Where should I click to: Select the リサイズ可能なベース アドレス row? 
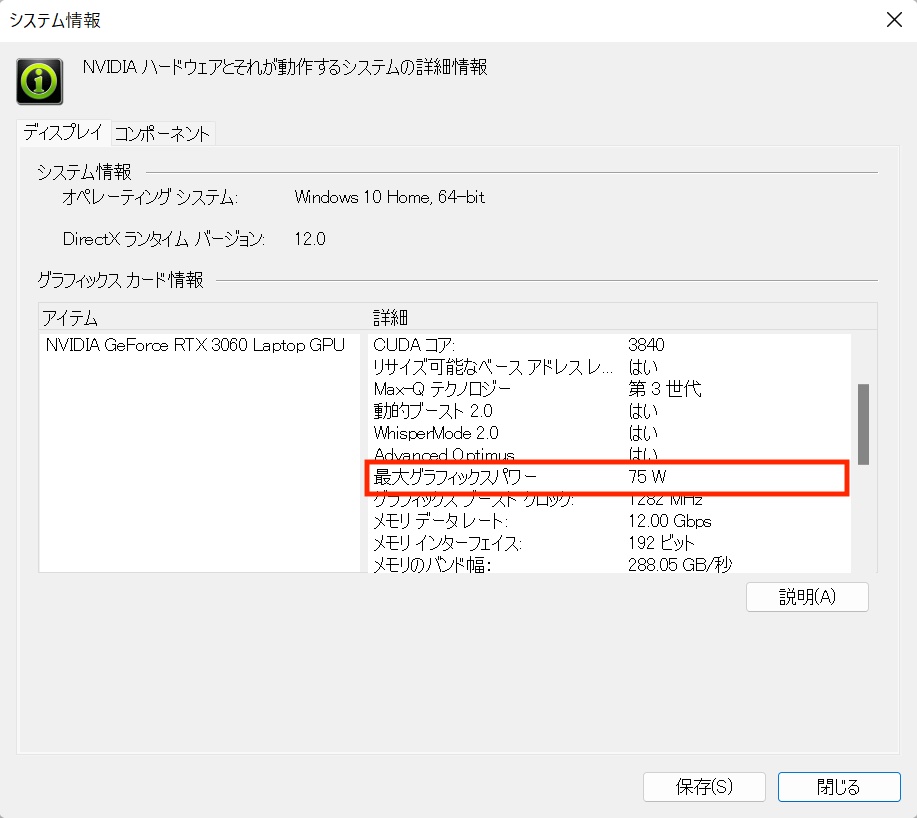pos(609,367)
